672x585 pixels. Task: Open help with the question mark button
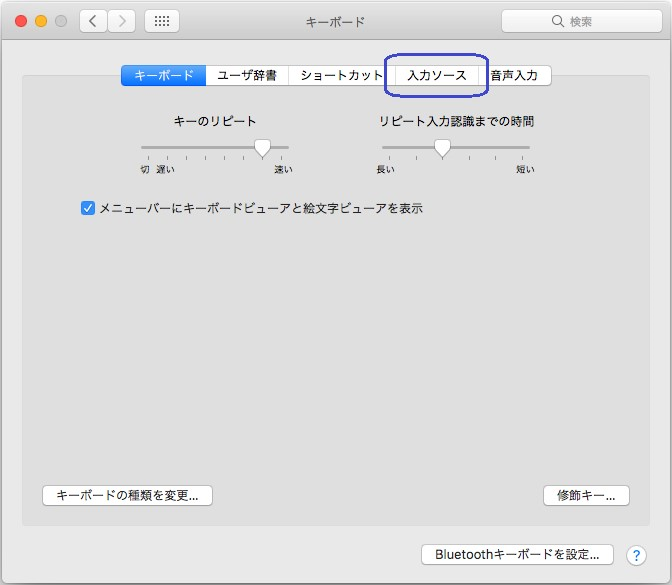point(636,555)
